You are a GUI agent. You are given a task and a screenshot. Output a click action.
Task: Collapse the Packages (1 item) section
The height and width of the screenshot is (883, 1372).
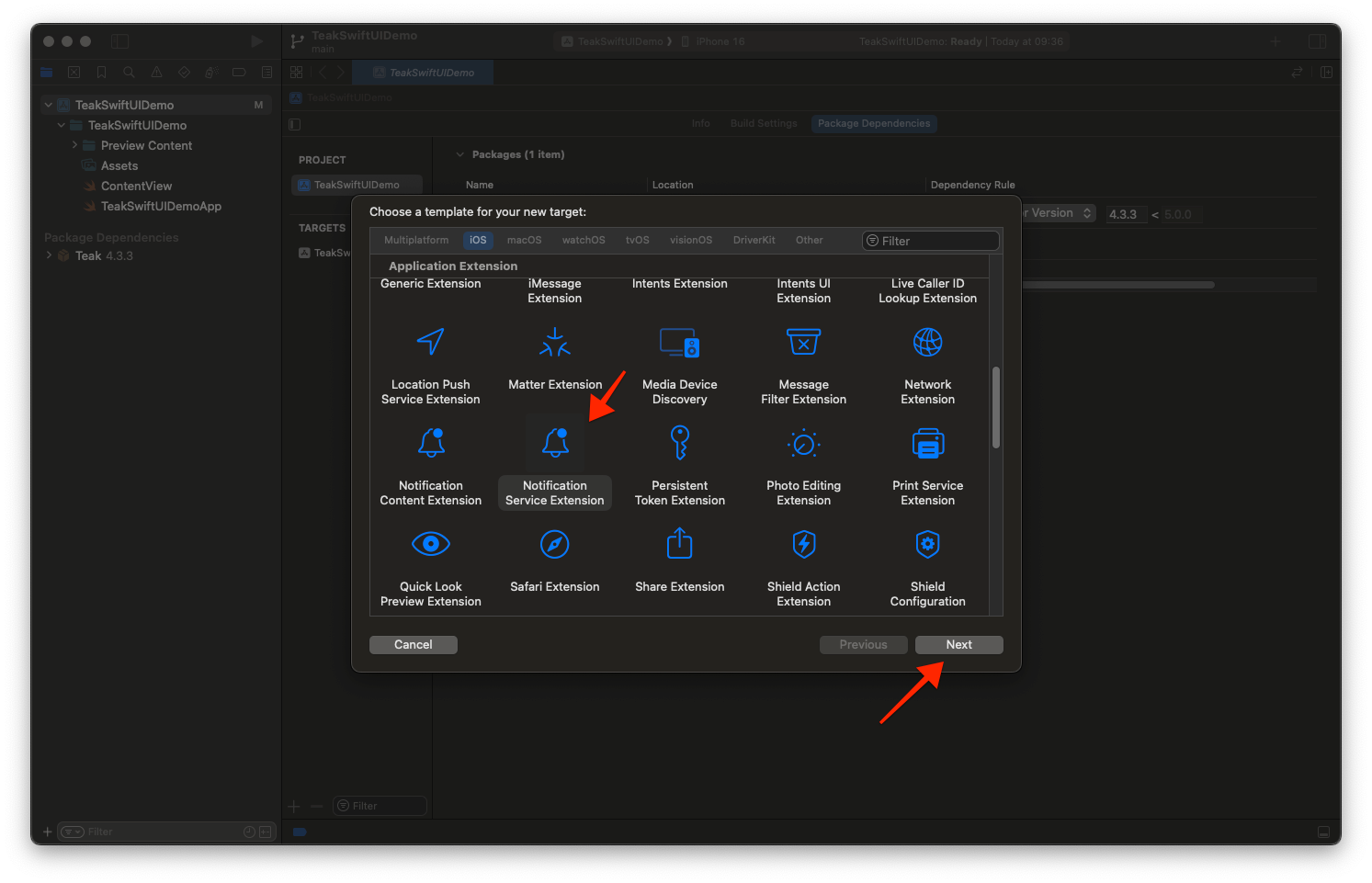pyautogui.click(x=459, y=154)
